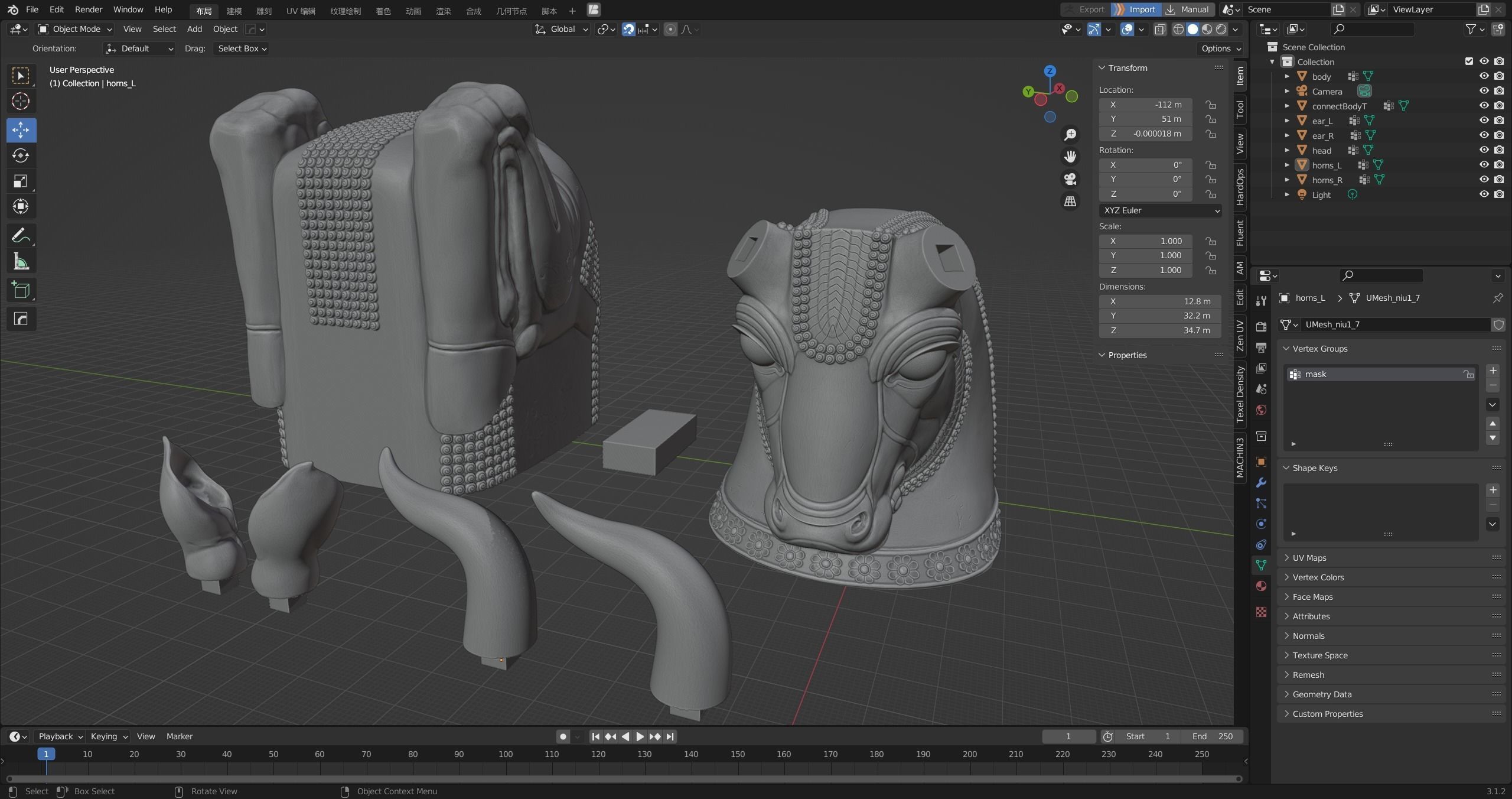The width and height of the screenshot is (1512, 799).
Task: Activate the 3D Cursor tool
Action: point(21,102)
